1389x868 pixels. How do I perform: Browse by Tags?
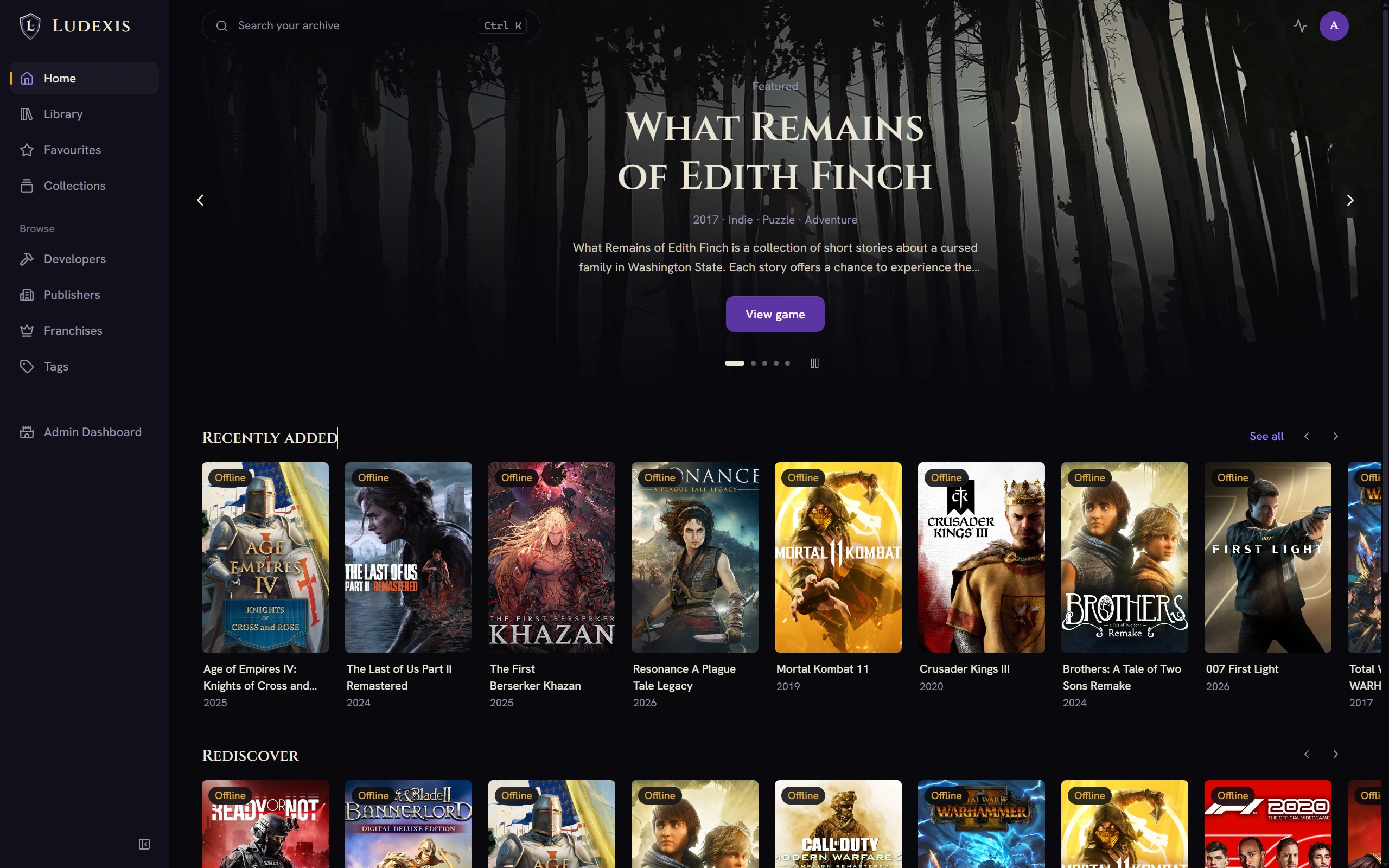coord(85,366)
